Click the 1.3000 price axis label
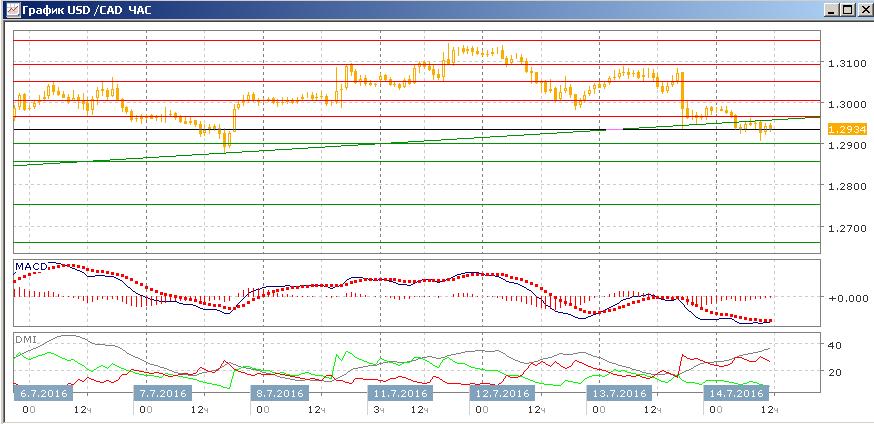874x424 pixels. click(x=847, y=104)
